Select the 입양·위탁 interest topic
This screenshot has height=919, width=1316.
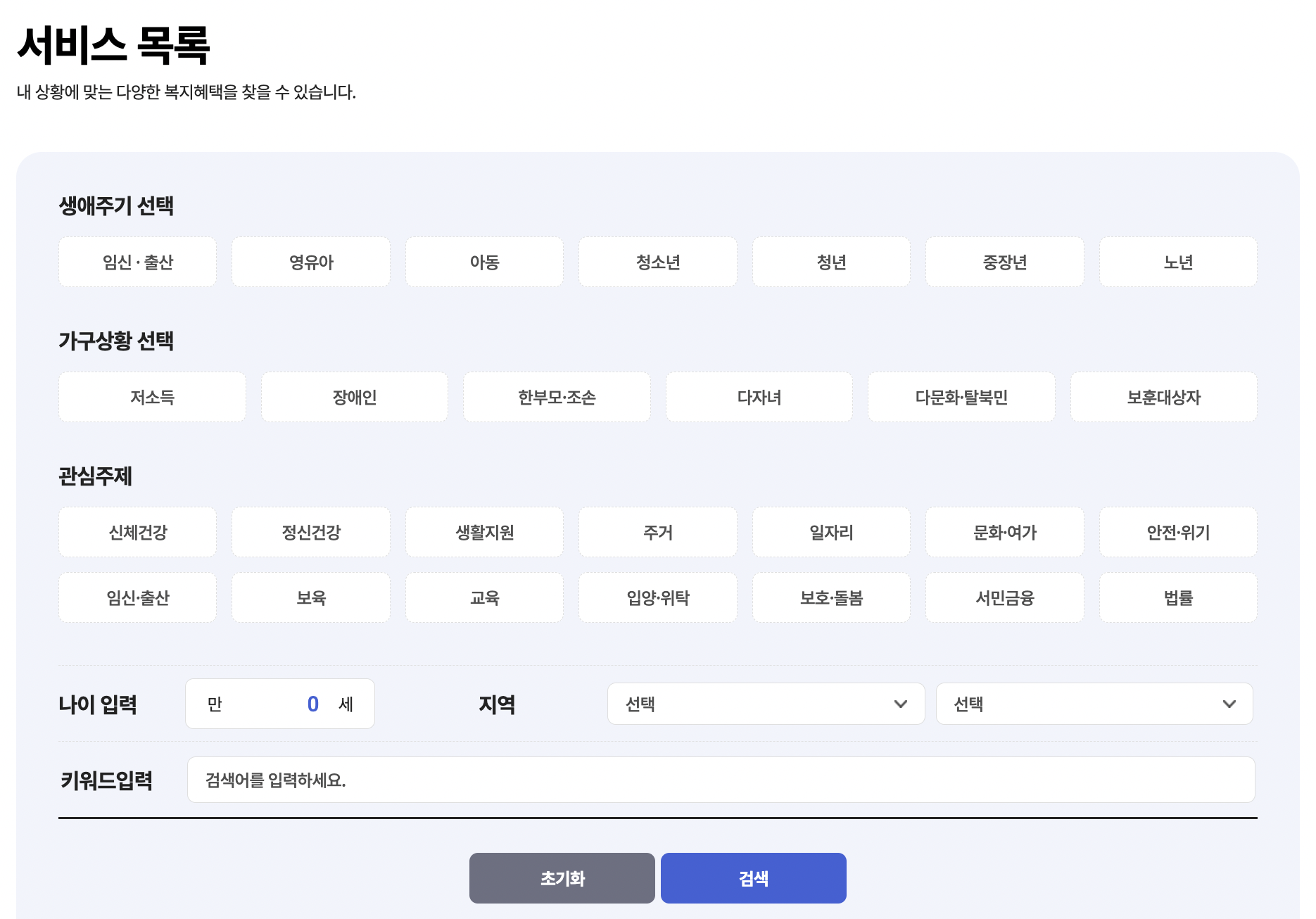pyautogui.click(x=657, y=597)
